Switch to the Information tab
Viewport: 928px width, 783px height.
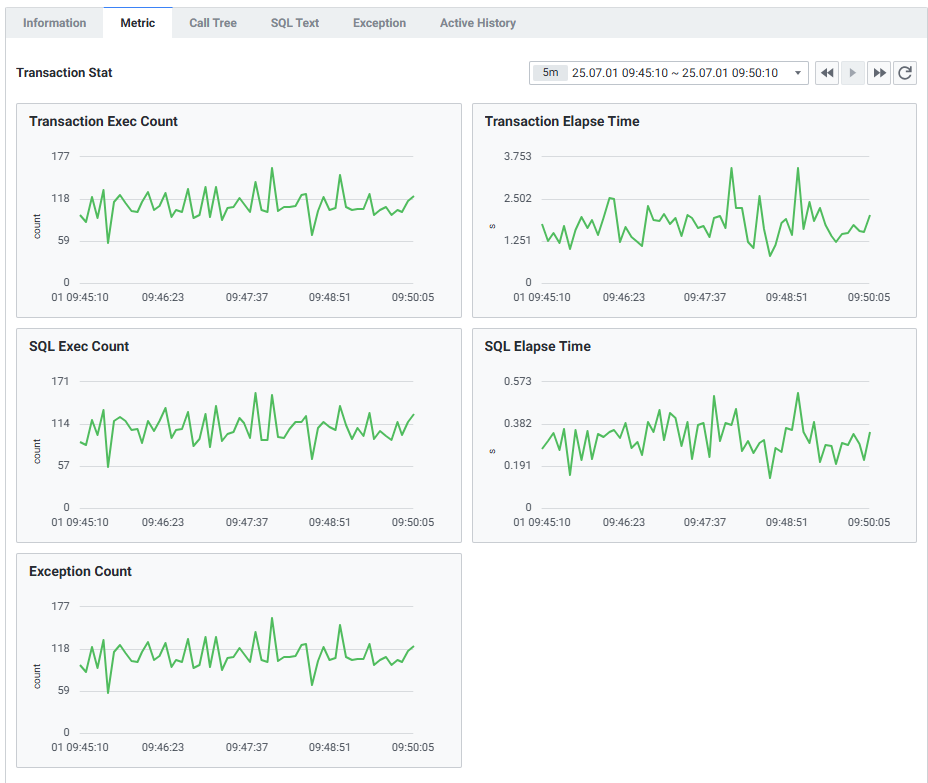point(55,23)
